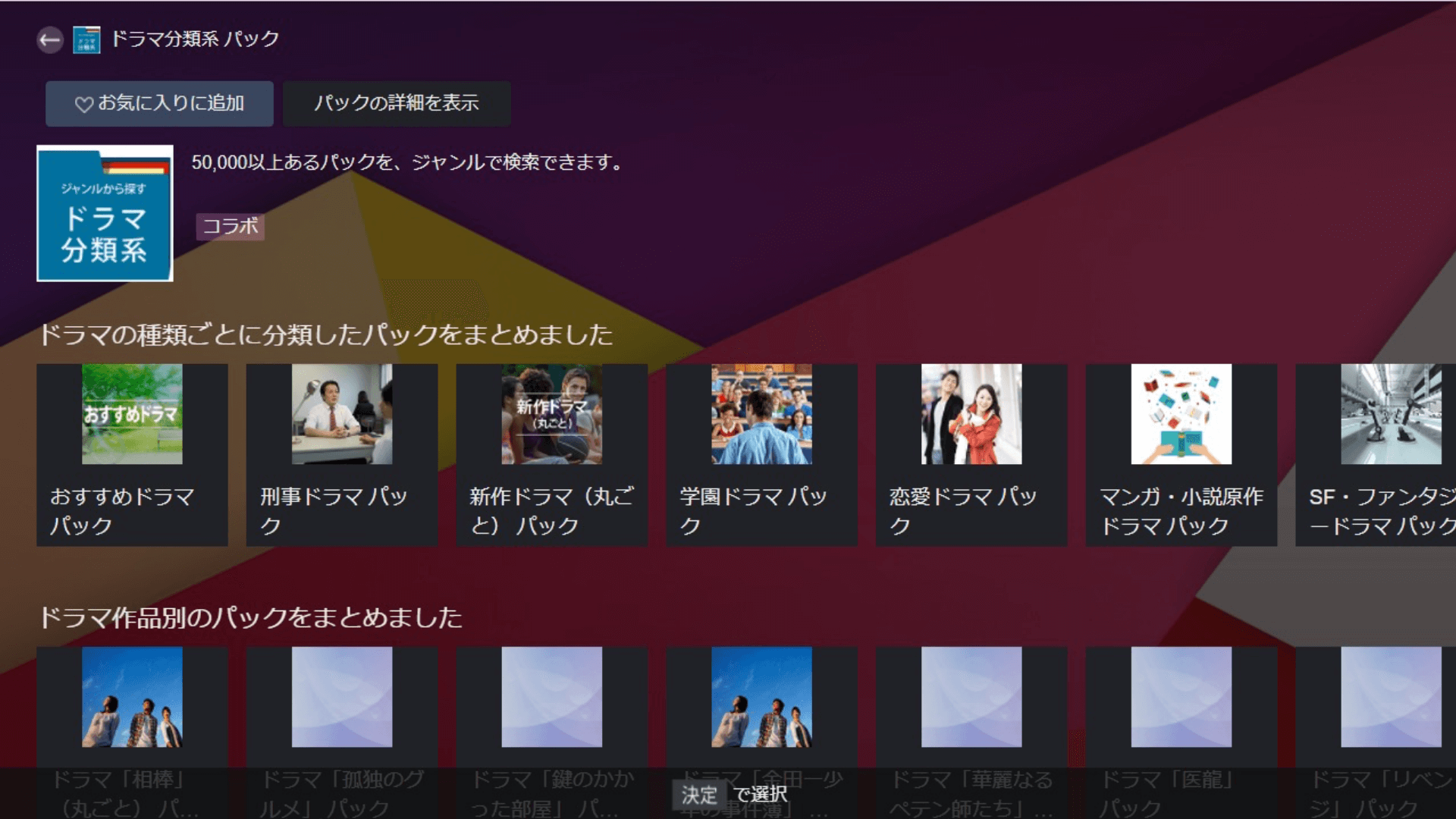Viewport: 1456px width, 819px height.
Task: Click the large ドラマ分類系 cover image
Action: pyautogui.click(x=105, y=213)
